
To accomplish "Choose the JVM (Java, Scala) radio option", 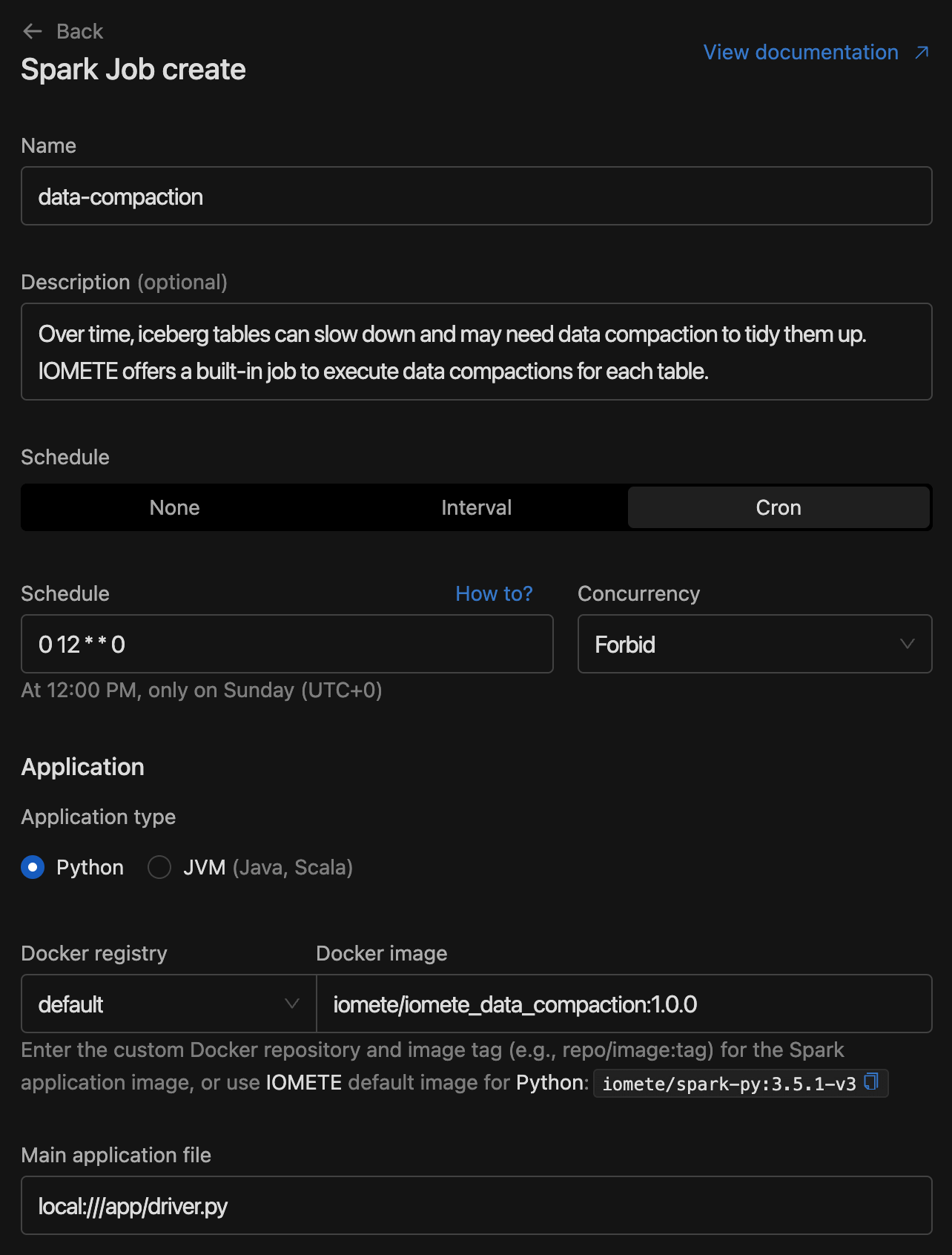I will (x=159, y=867).
